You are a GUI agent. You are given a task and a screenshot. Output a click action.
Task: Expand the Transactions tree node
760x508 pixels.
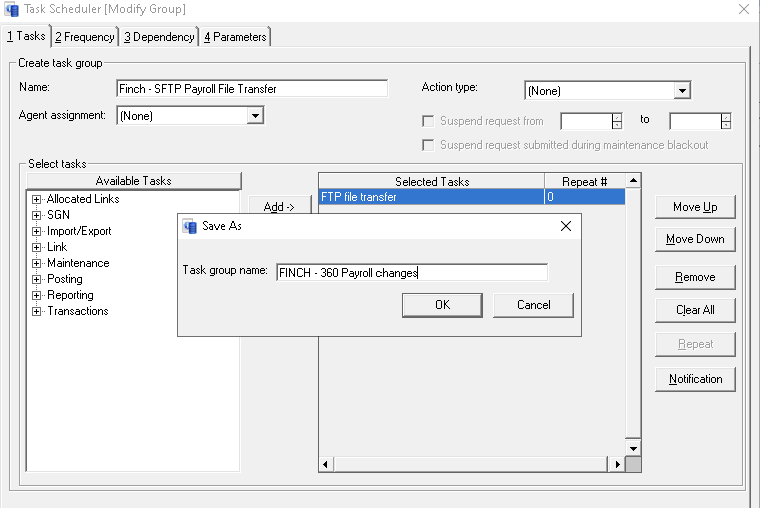coord(36,311)
